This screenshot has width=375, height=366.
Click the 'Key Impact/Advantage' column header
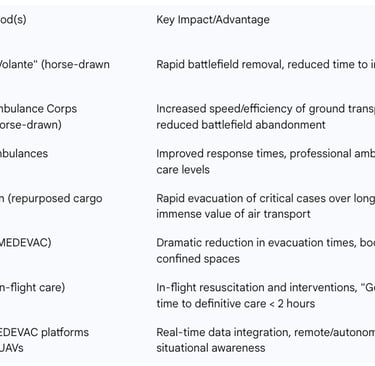pos(213,20)
